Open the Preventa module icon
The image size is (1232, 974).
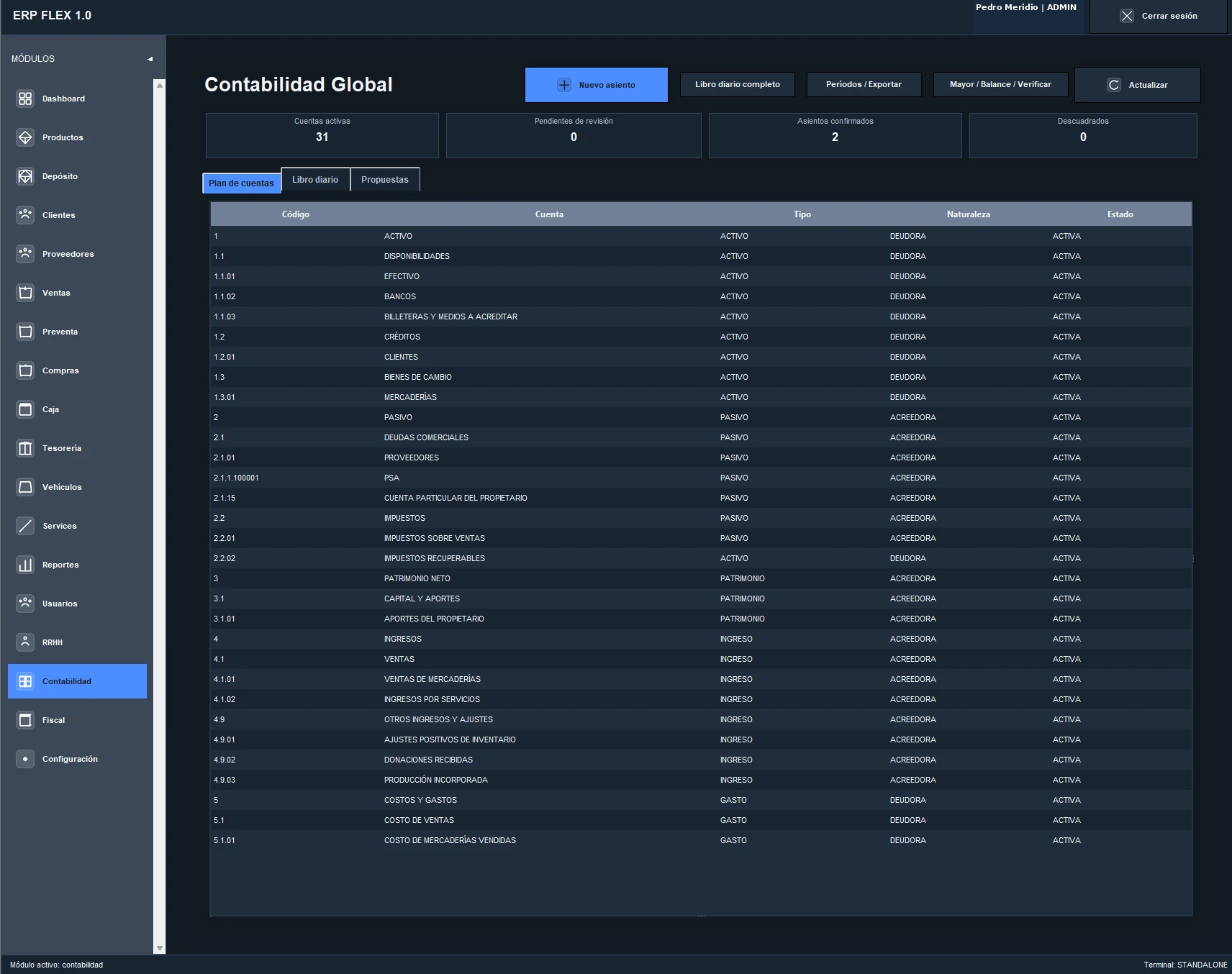[25, 332]
